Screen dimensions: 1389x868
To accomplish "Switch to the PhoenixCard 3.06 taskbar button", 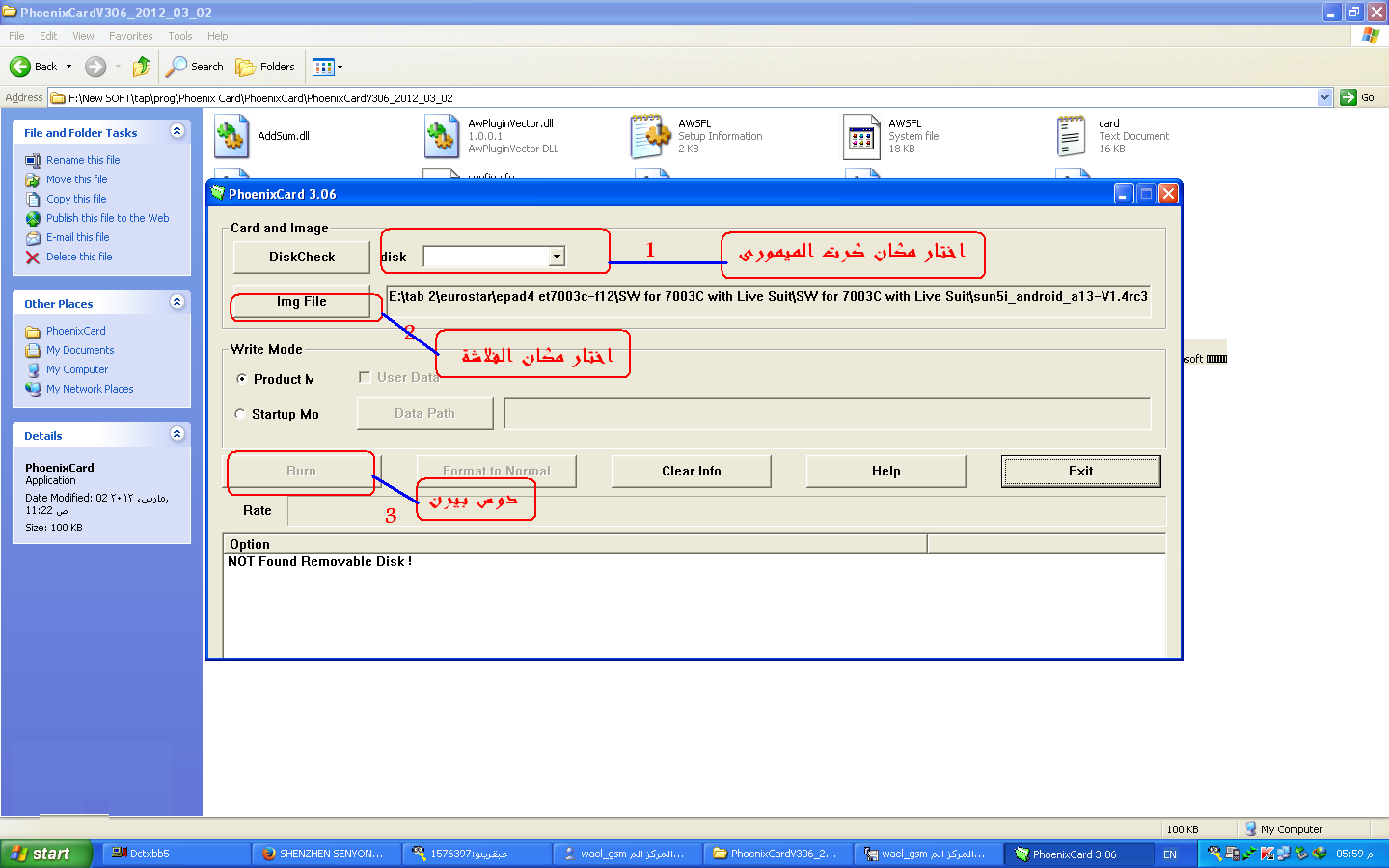I will click(x=1078, y=854).
